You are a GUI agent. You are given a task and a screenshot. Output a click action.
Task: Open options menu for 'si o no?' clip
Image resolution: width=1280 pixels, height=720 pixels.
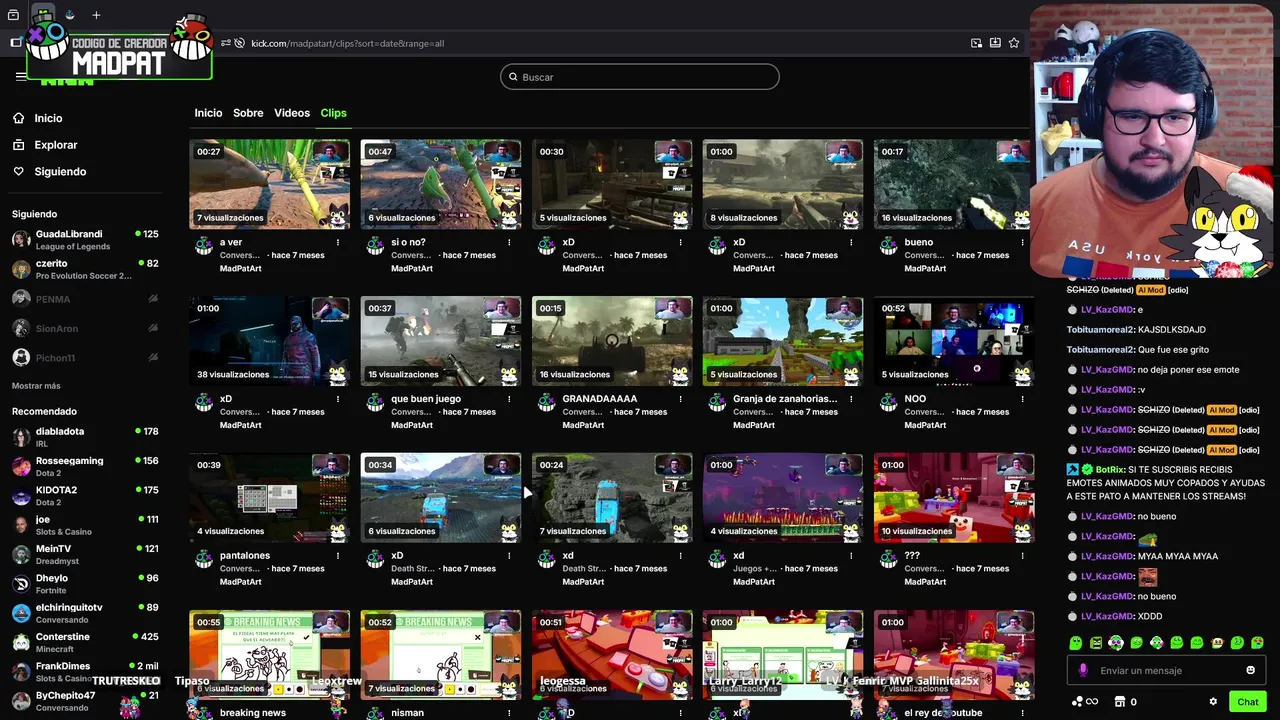pos(509,242)
